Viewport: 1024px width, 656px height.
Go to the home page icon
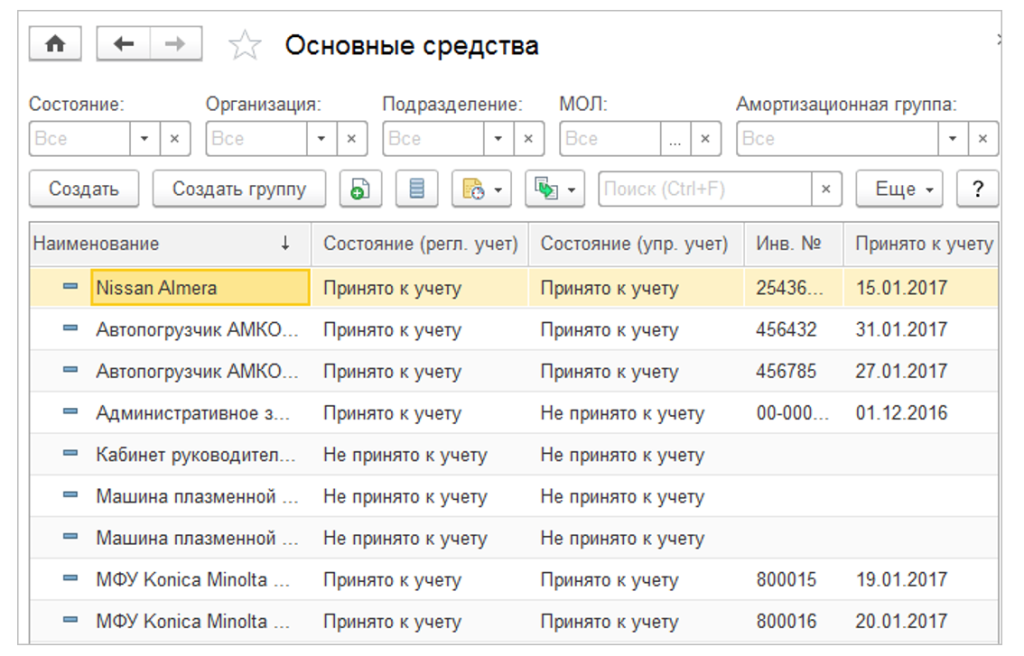click(56, 44)
